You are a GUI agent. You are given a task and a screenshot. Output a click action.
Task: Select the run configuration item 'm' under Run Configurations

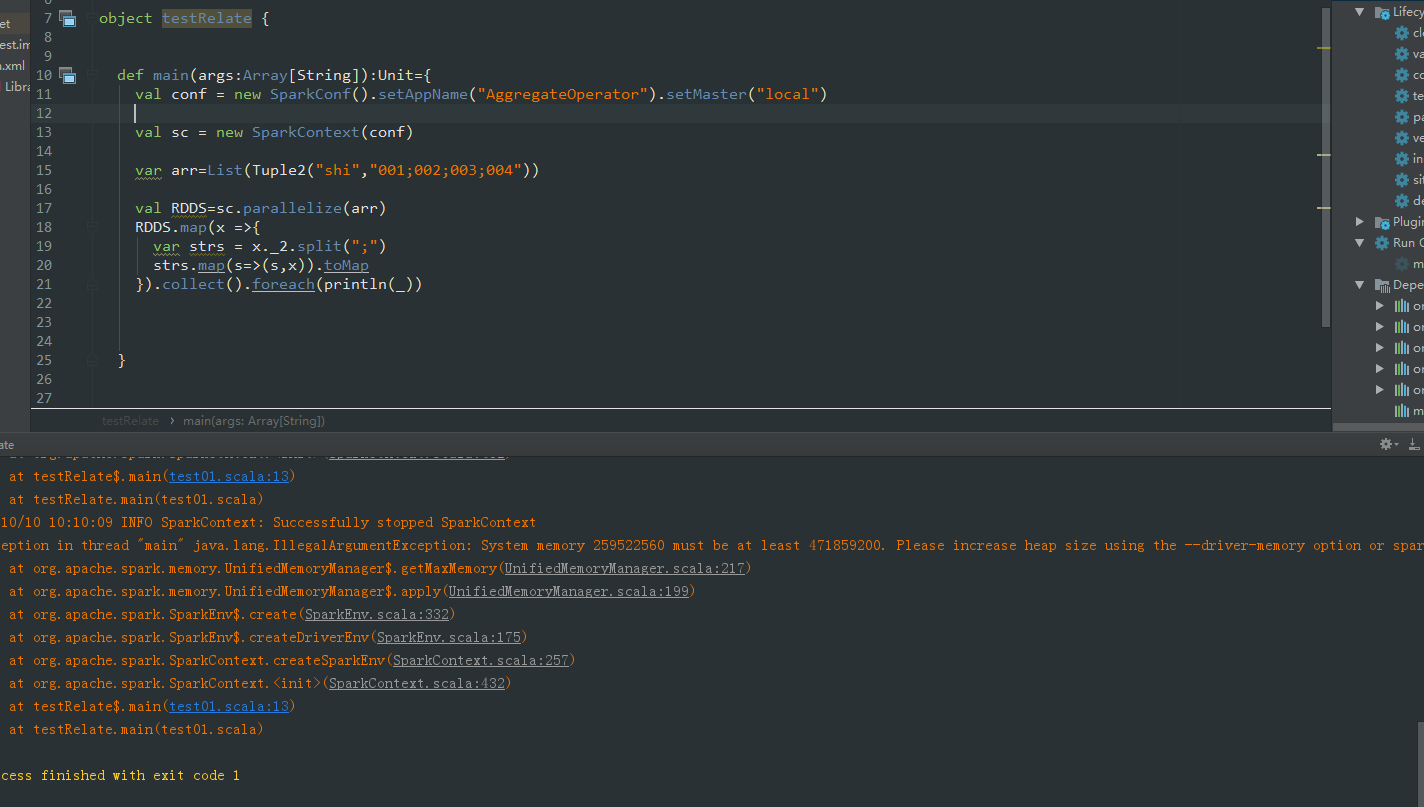click(1409, 264)
